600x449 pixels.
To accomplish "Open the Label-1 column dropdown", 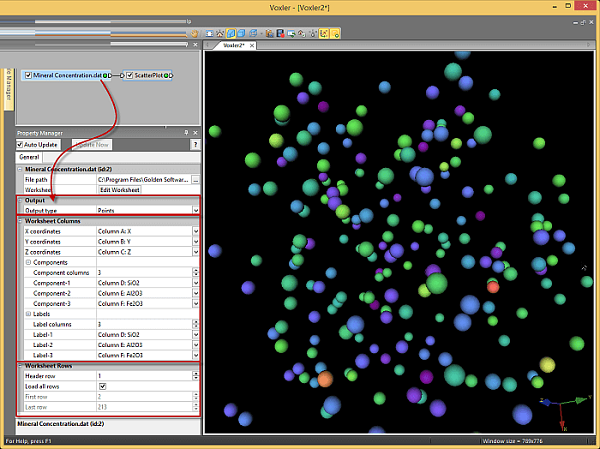I will (196, 335).
